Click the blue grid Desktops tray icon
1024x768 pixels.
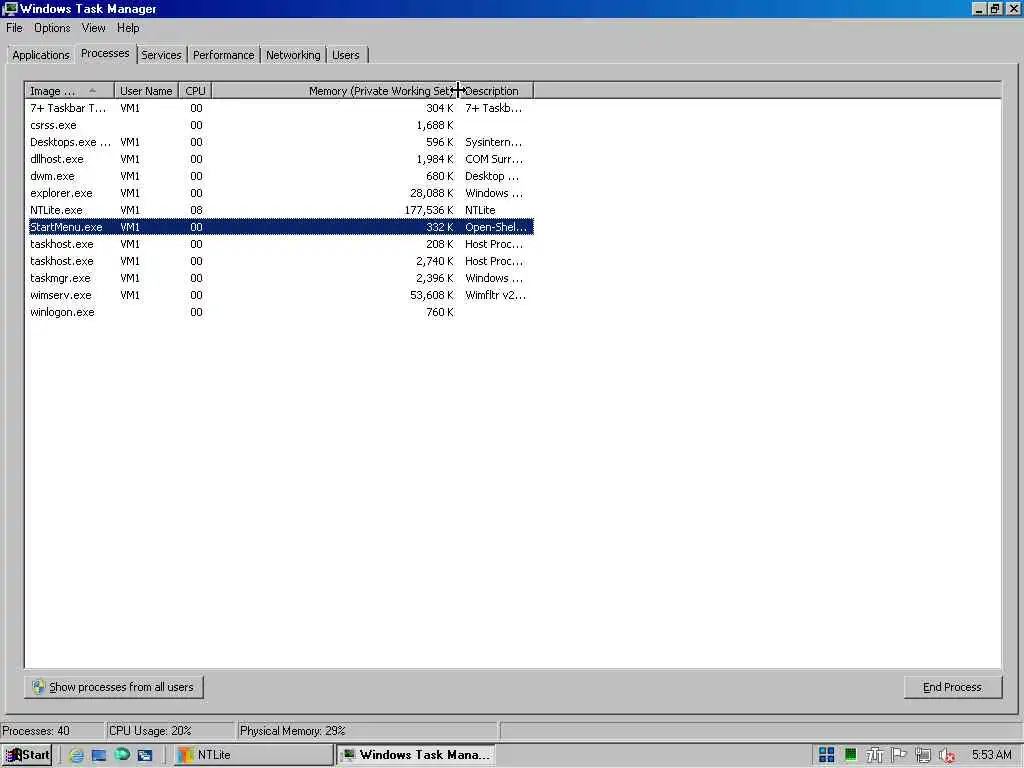[x=826, y=755]
